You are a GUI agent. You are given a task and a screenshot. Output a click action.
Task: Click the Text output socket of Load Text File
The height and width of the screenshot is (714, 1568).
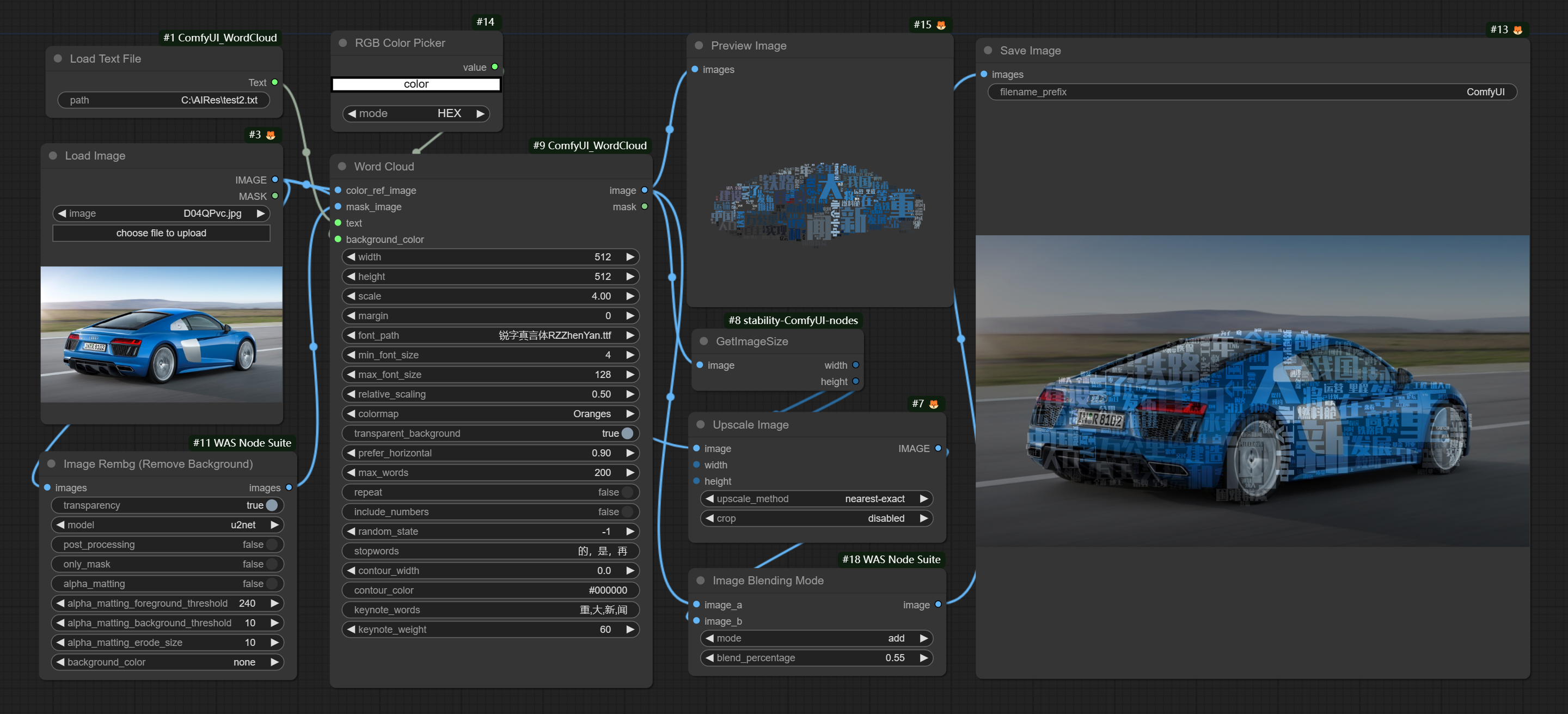tap(275, 82)
